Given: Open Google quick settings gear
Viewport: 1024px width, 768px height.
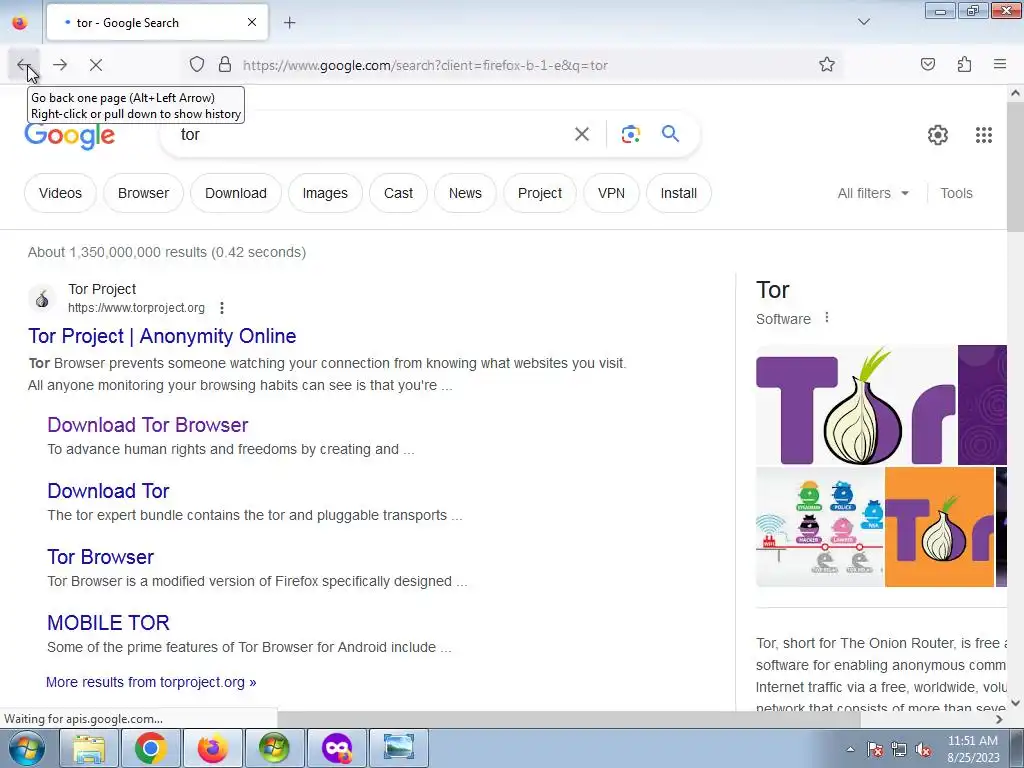Looking at the screenshot, I should point(938,135).
